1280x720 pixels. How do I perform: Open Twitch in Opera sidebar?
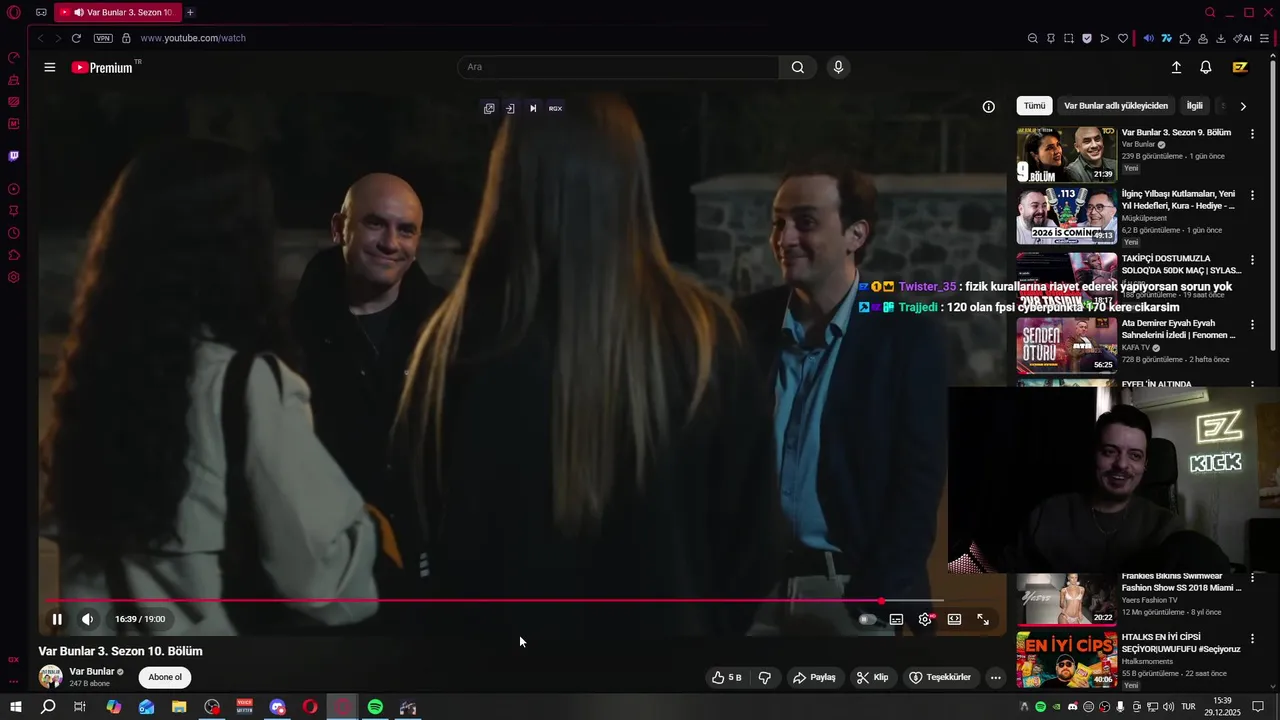coord(14,156)
